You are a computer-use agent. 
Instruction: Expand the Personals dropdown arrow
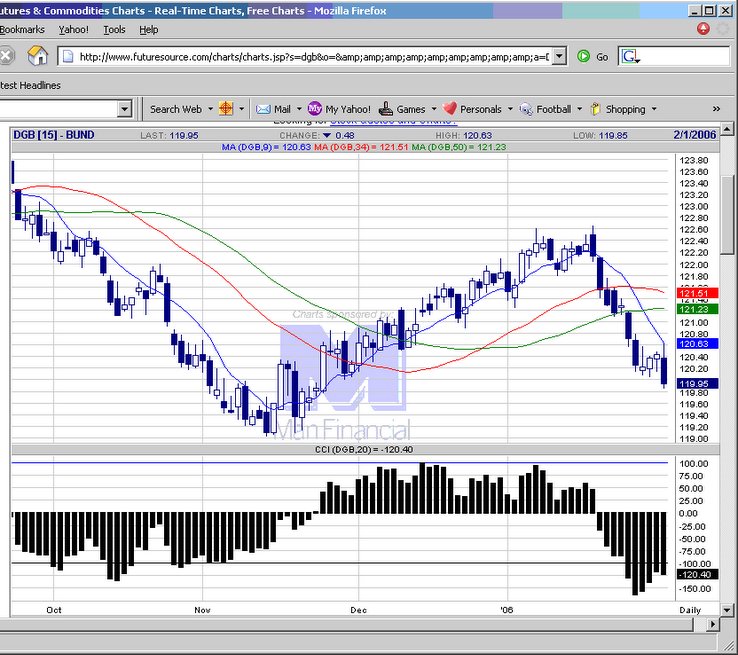pyautogui.click(x=510, y=109)
